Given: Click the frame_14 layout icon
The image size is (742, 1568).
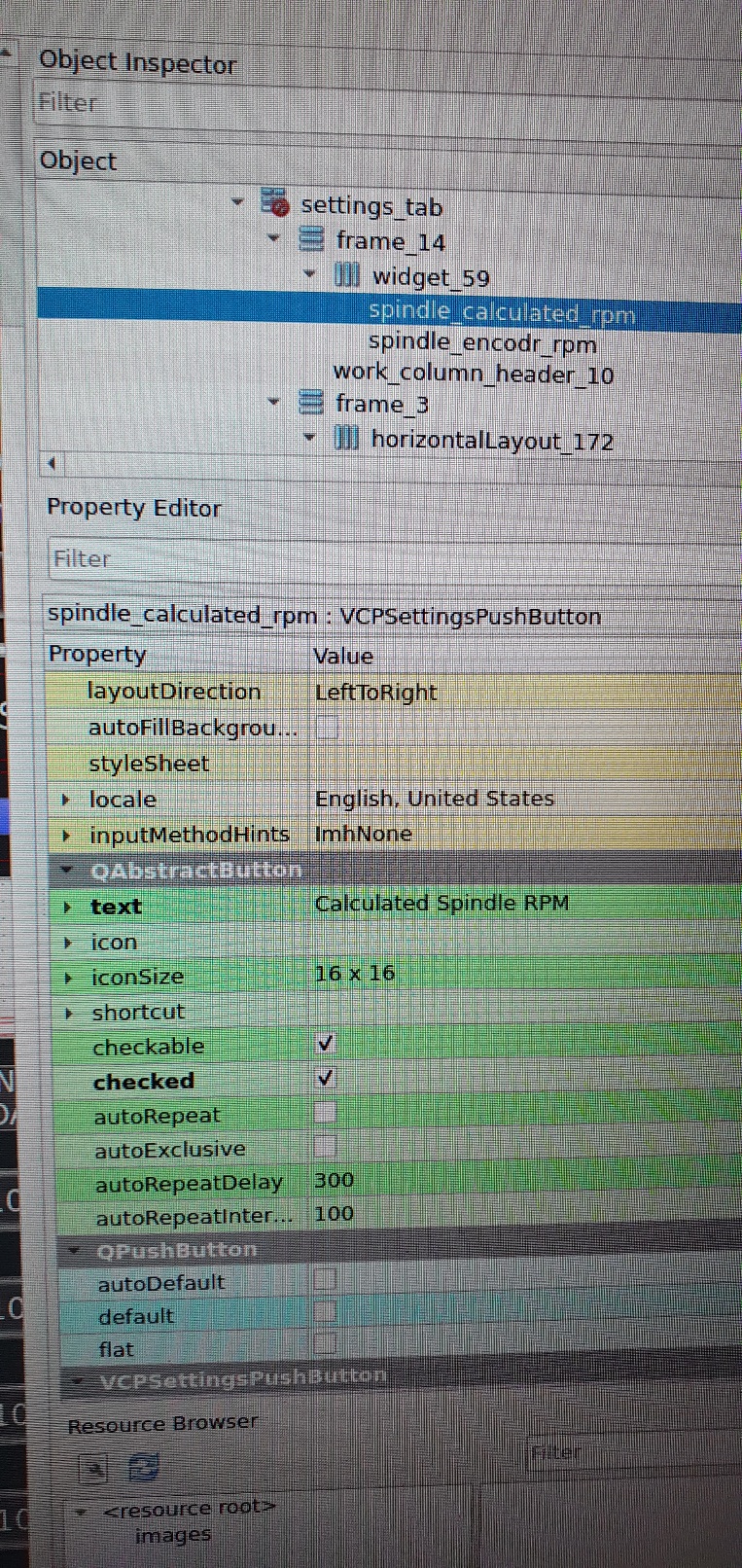Looking at the screenshot, I should pyautogui.click(x=310, y=238).
